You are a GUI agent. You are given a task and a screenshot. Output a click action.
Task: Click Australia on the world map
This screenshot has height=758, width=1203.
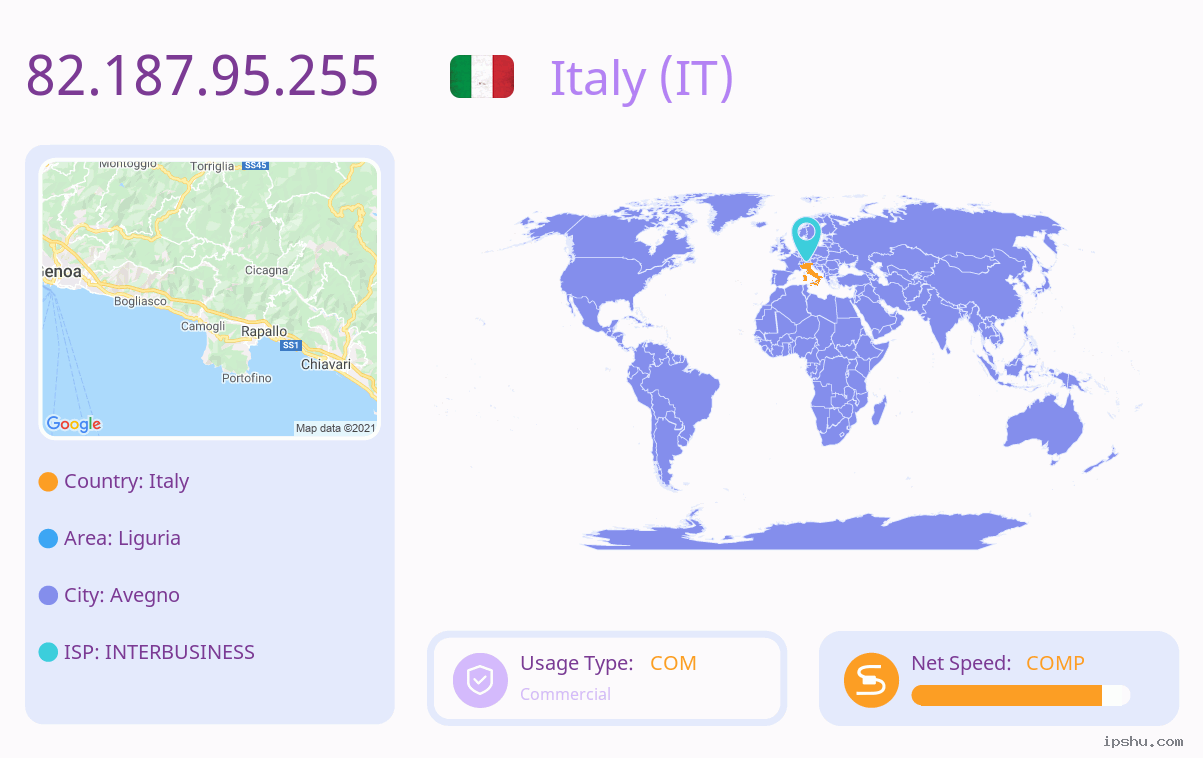point(1045,425)
